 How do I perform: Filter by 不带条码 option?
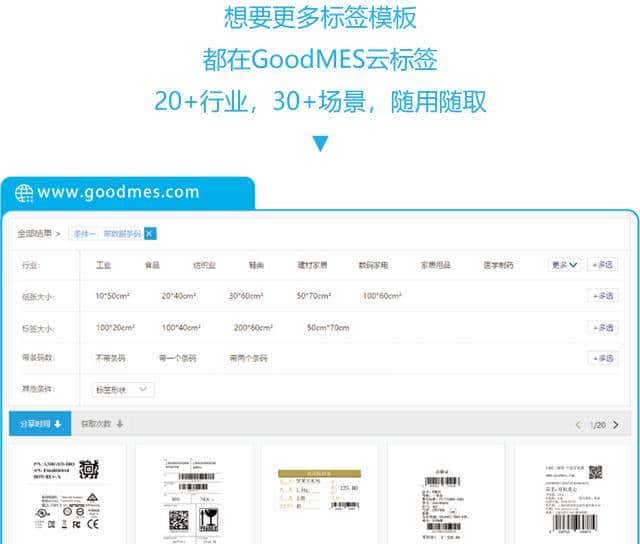point(111,358)
